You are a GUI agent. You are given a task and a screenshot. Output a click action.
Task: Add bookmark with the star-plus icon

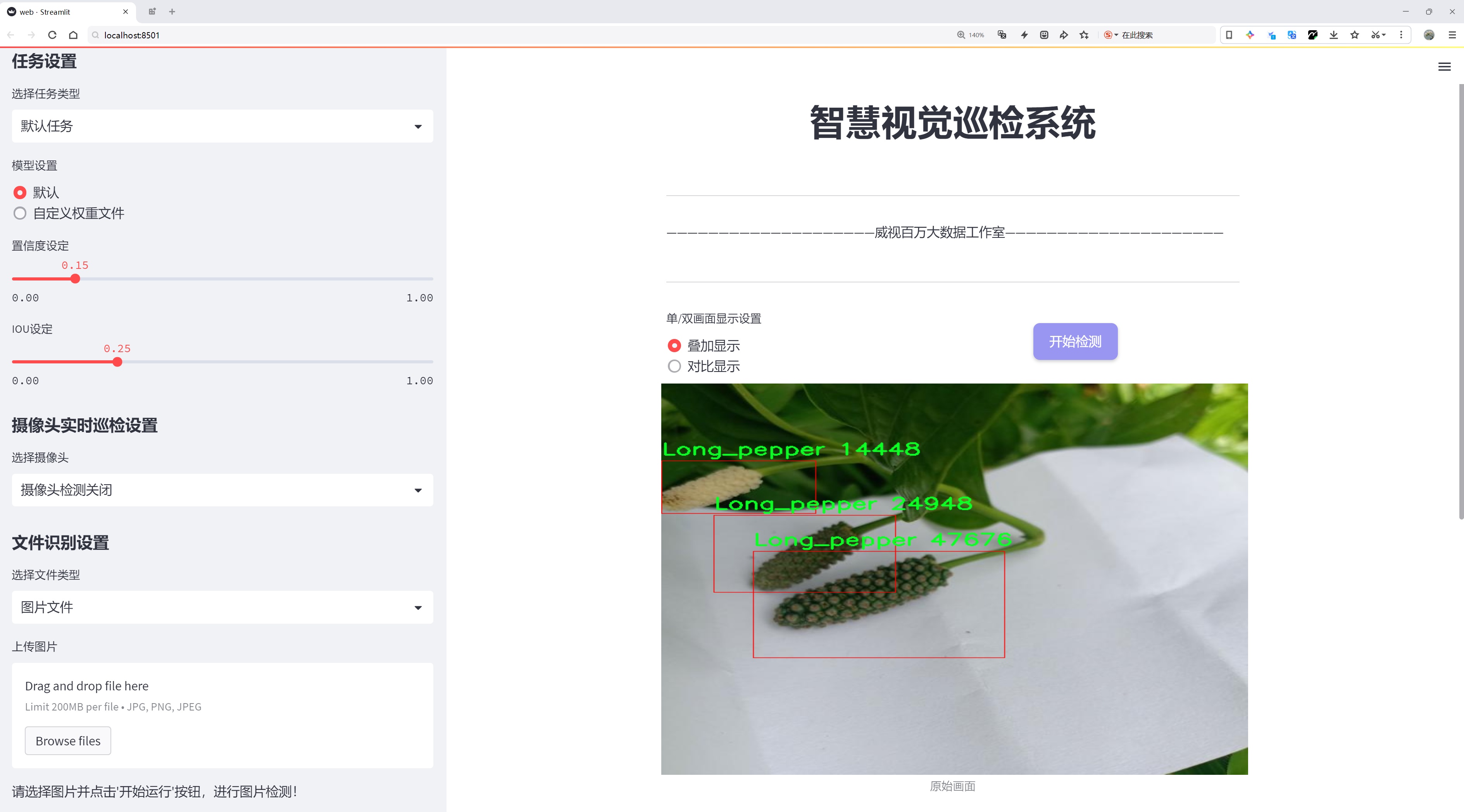(1085, 34)
